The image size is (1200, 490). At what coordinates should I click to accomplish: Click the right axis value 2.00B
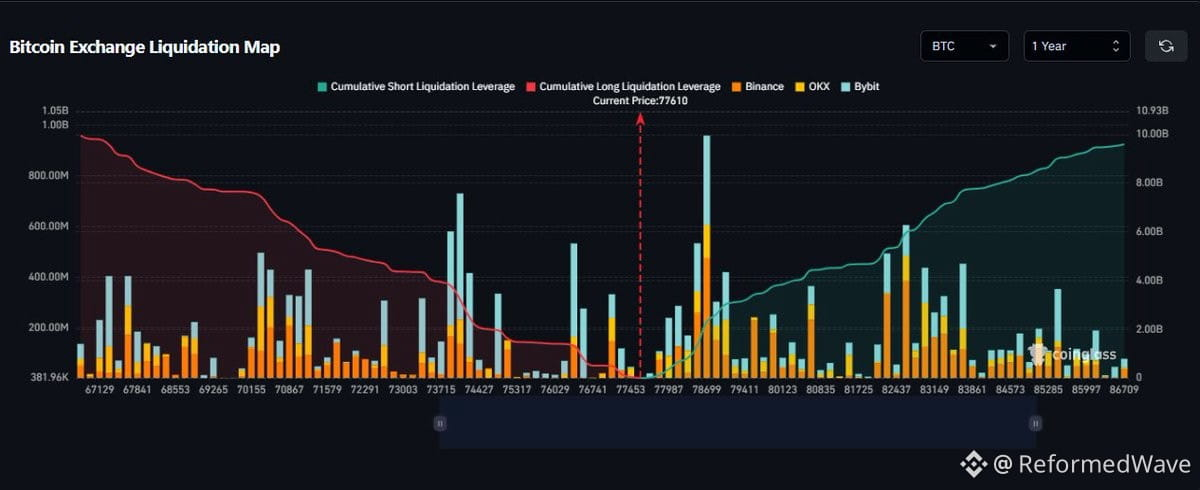1148,329
